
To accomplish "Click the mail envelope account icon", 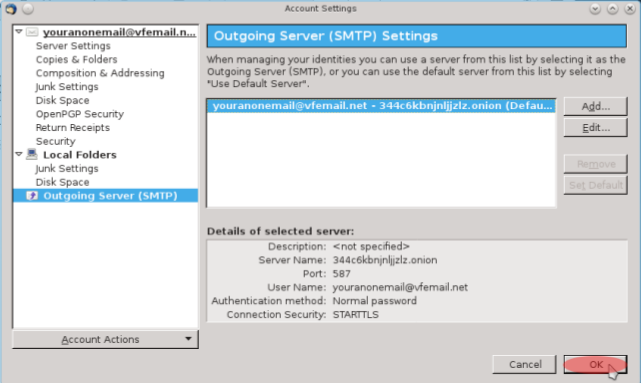I will [32, 32].
